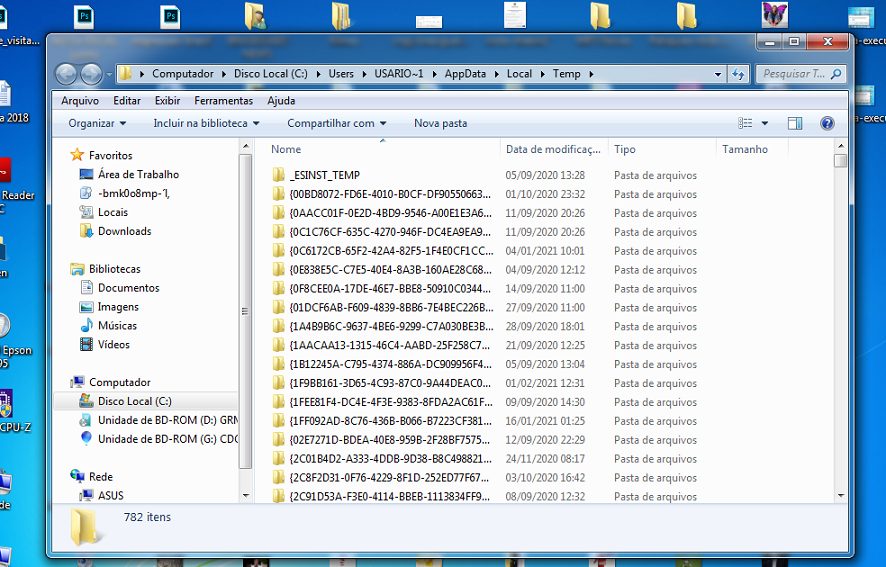The width and height of the screenshot is (886, 567).
Task: Open the Arquivo menu
Action: (x=80, y=101)
